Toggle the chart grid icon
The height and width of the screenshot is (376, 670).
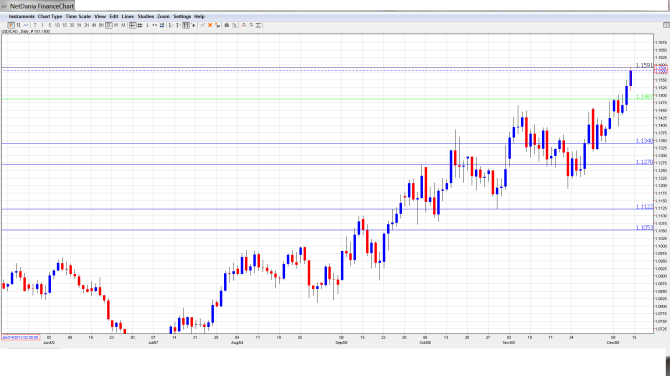click(140, 25)
